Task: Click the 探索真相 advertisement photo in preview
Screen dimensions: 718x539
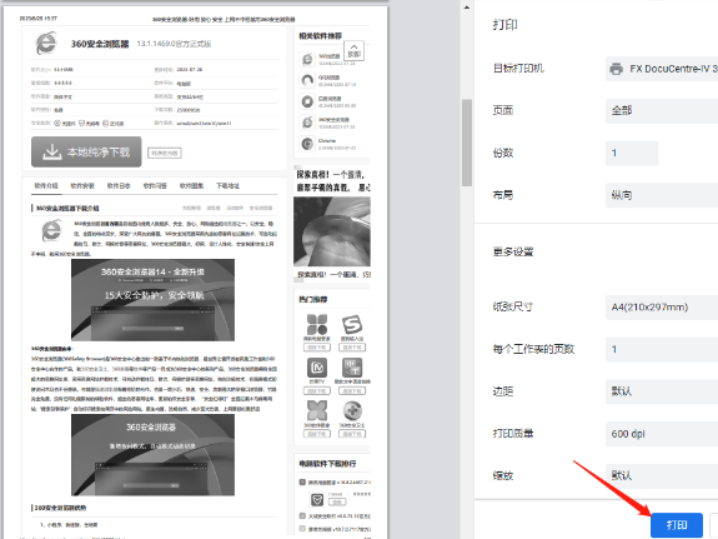Action: (332, 231)
